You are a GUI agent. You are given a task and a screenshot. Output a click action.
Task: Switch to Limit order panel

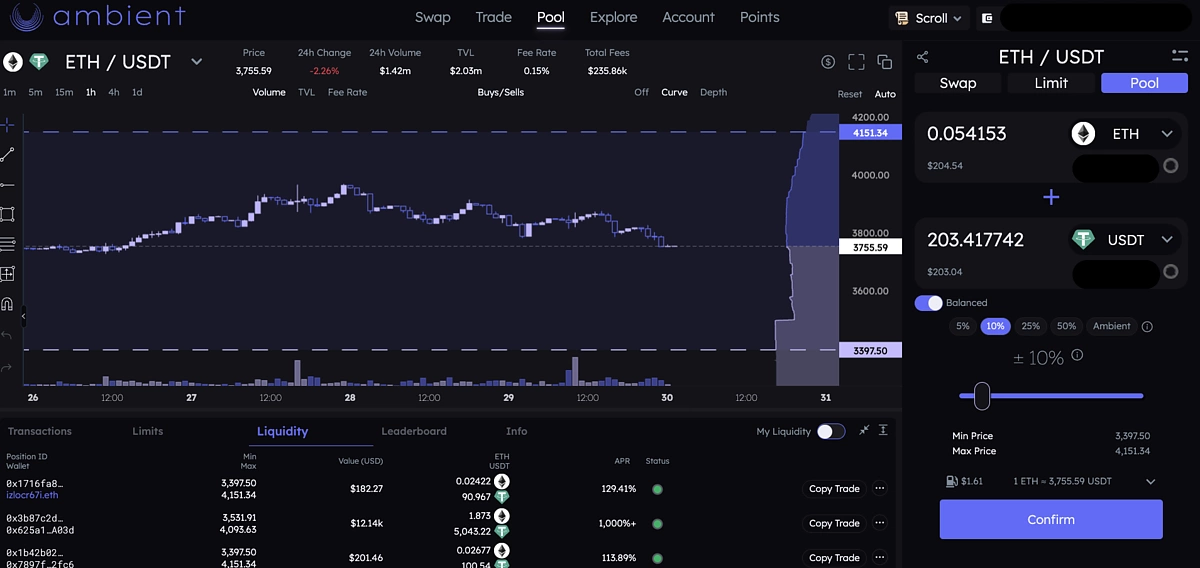click(1051, 83)
